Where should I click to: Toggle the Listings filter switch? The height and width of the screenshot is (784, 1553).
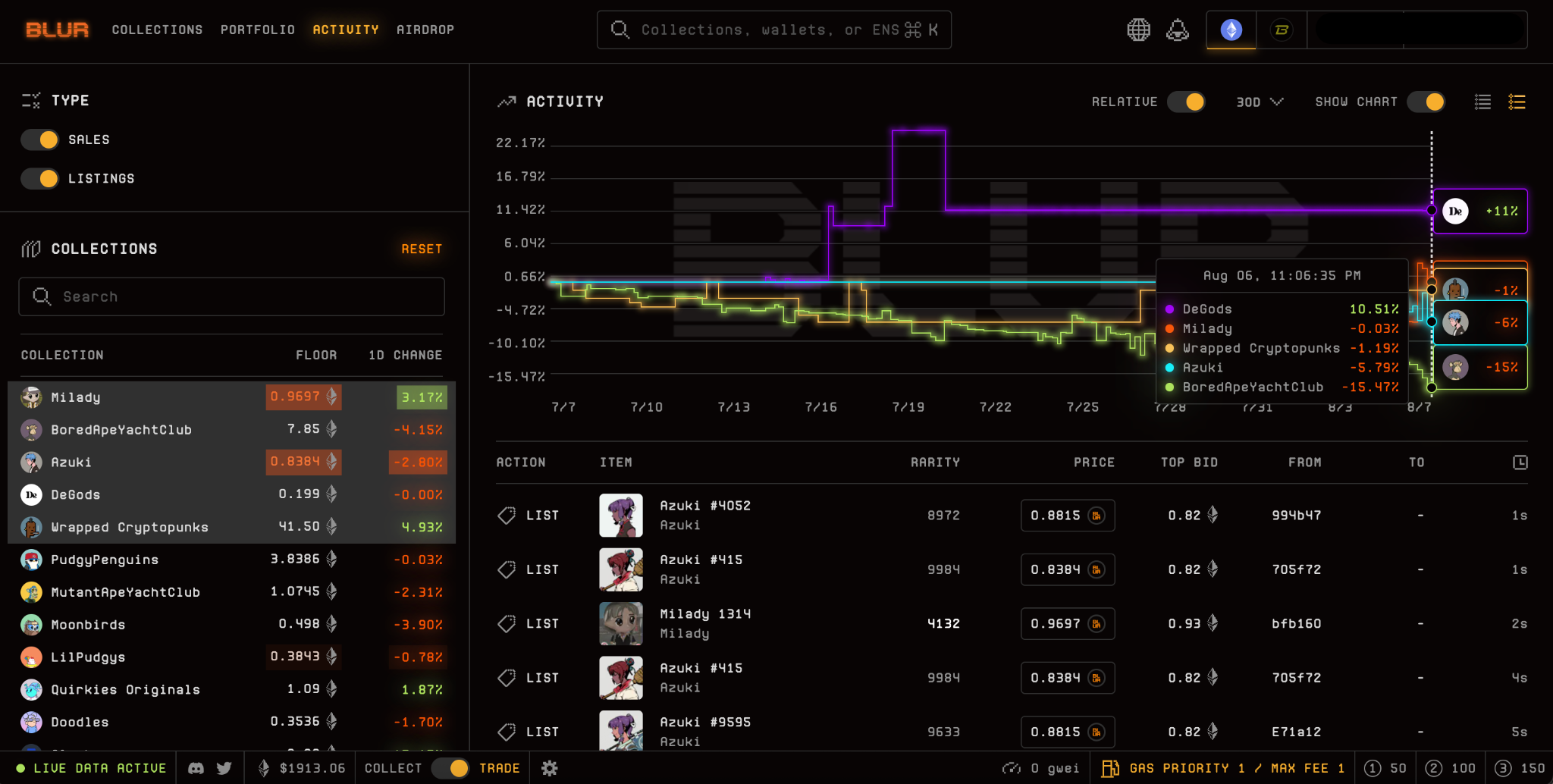point(40,178)
